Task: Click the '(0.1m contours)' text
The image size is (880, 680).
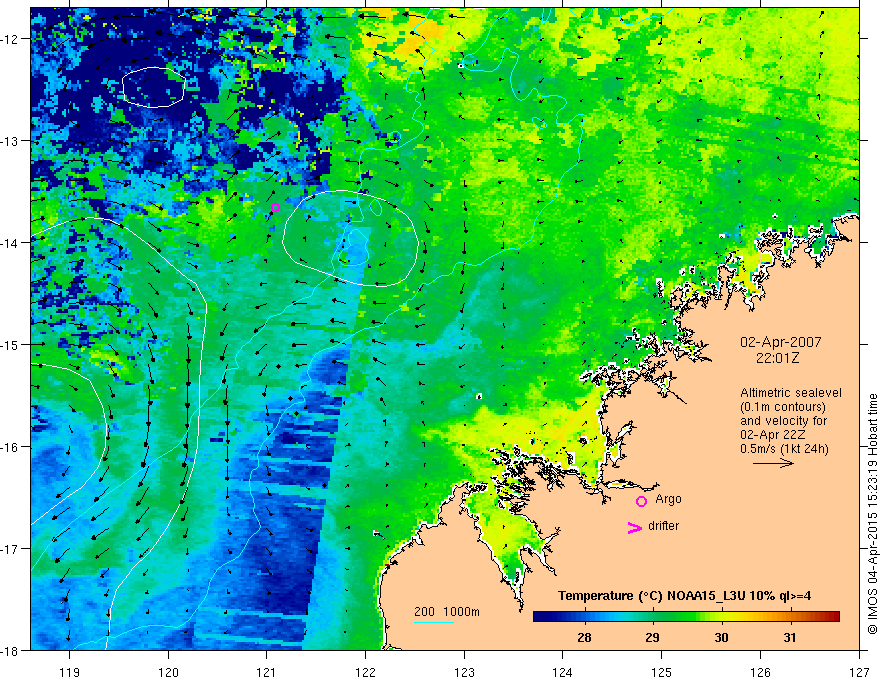Action: pos(782,407)
